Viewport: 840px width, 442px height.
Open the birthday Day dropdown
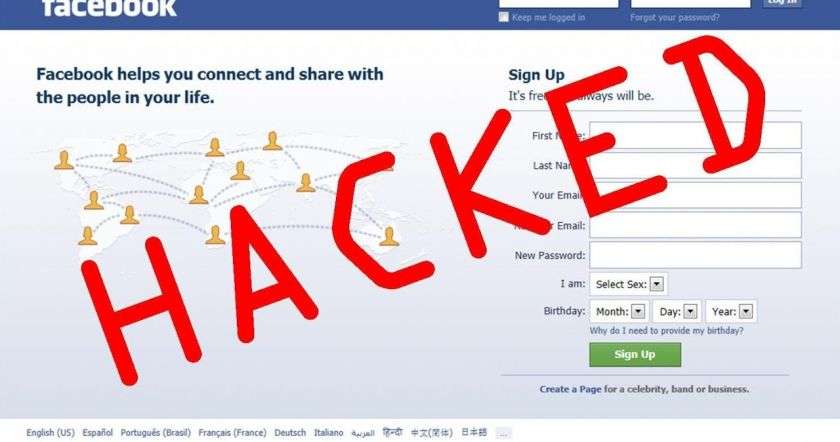point(677,311)
